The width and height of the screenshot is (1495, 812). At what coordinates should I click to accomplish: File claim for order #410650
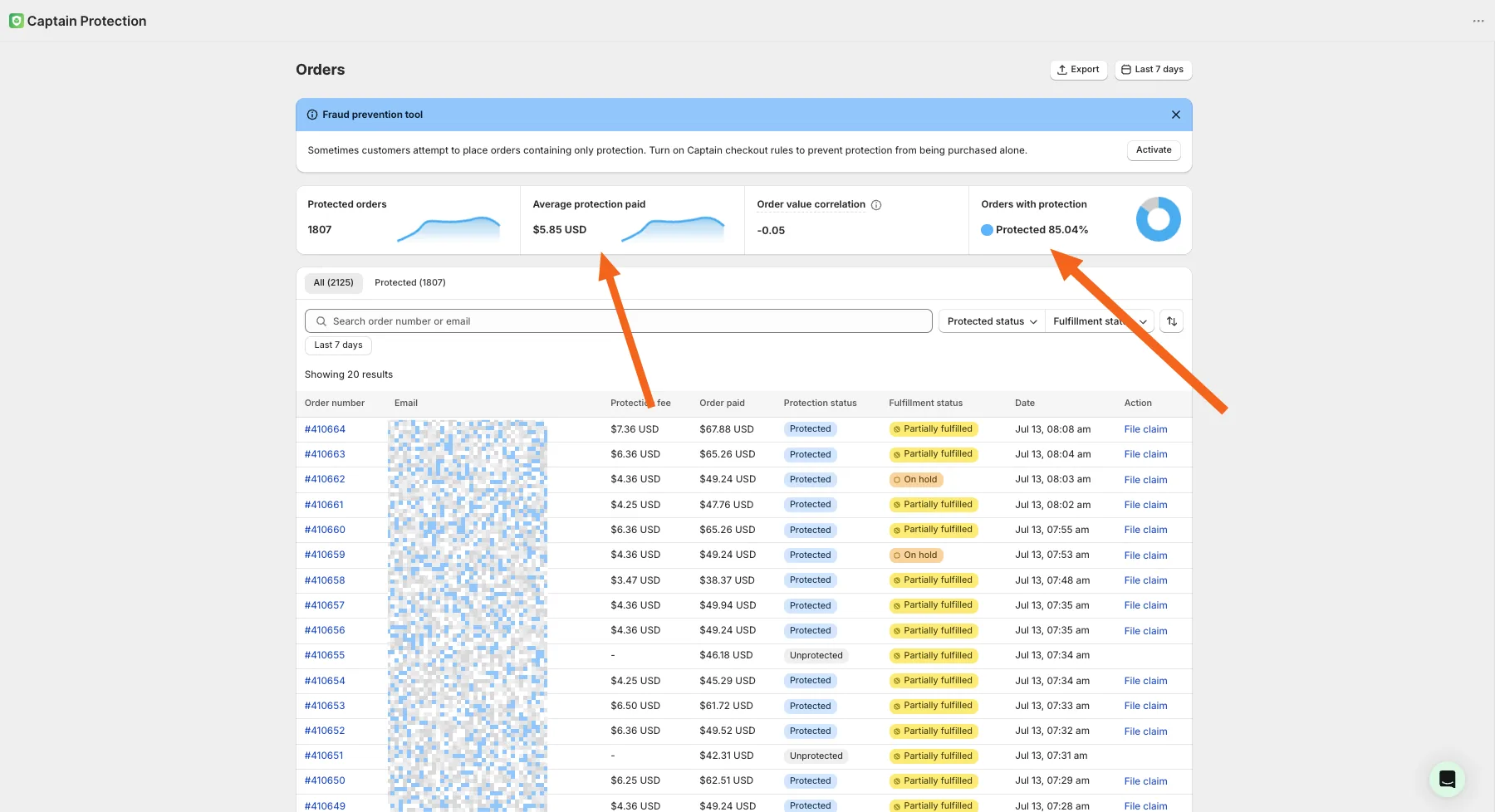point(1145,781)
